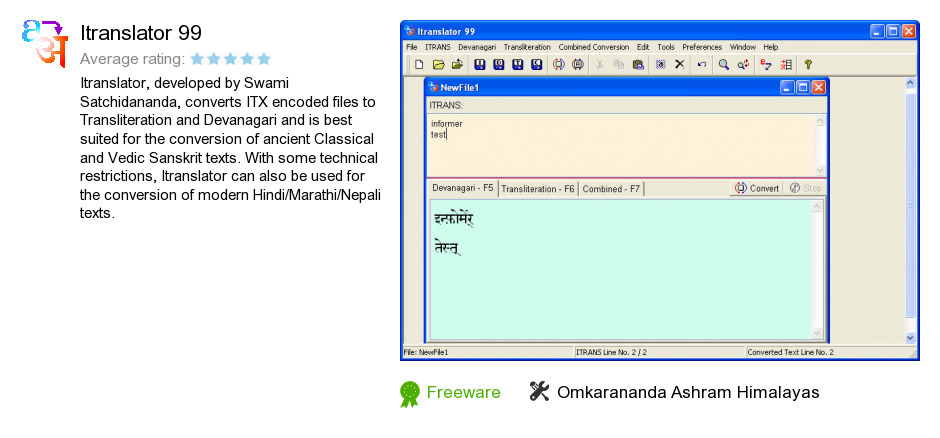Open the Preferences menu

702,47
